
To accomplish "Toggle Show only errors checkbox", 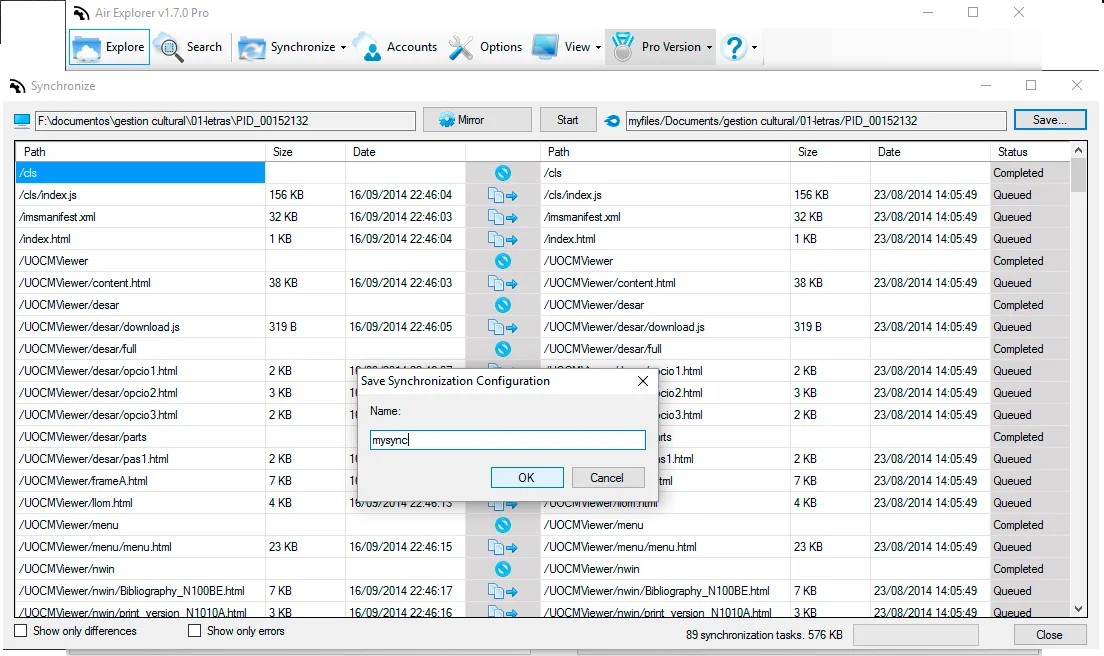I will (x=194, y=631).
